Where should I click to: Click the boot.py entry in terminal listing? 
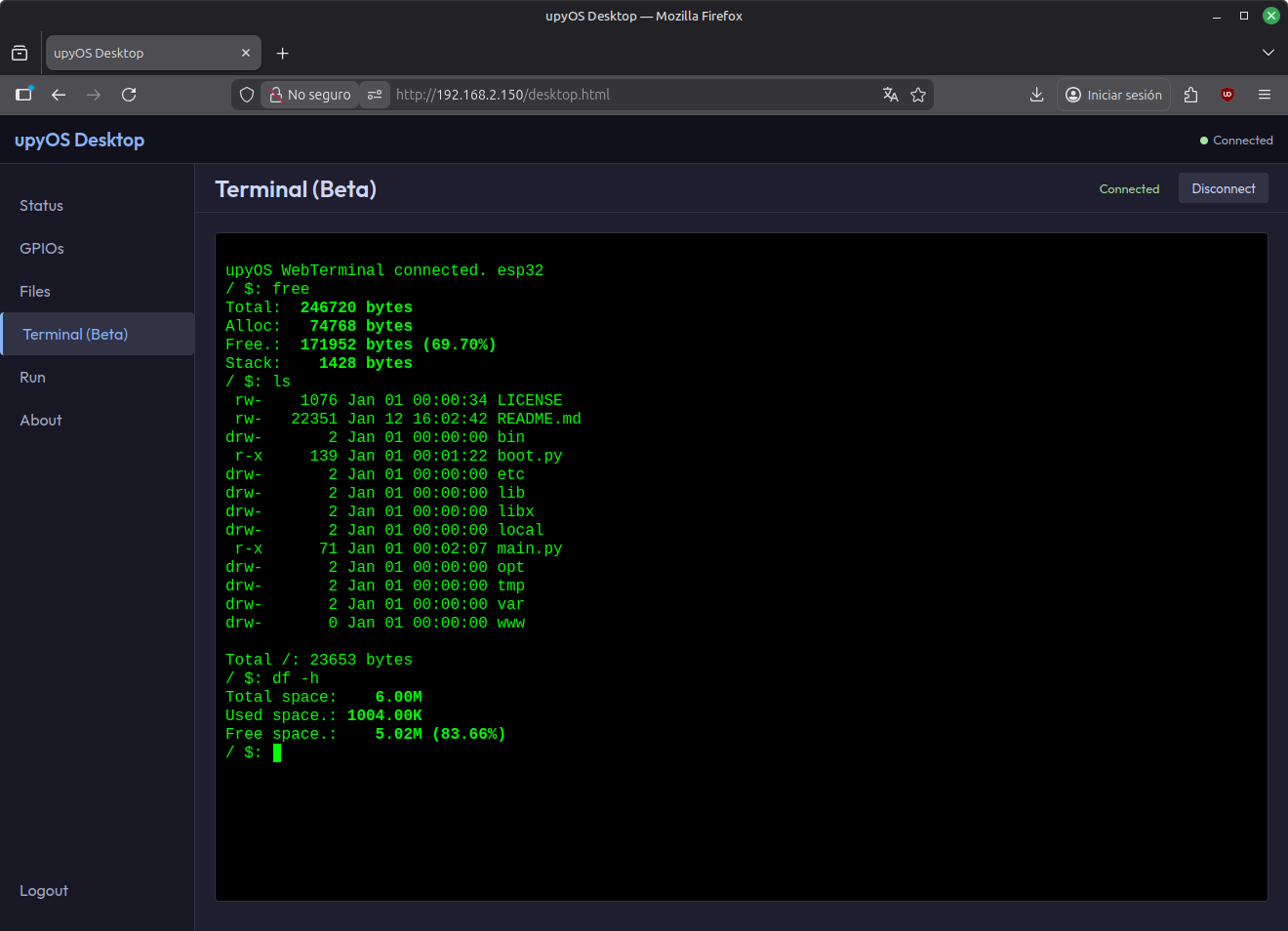(x=530, y=456)
